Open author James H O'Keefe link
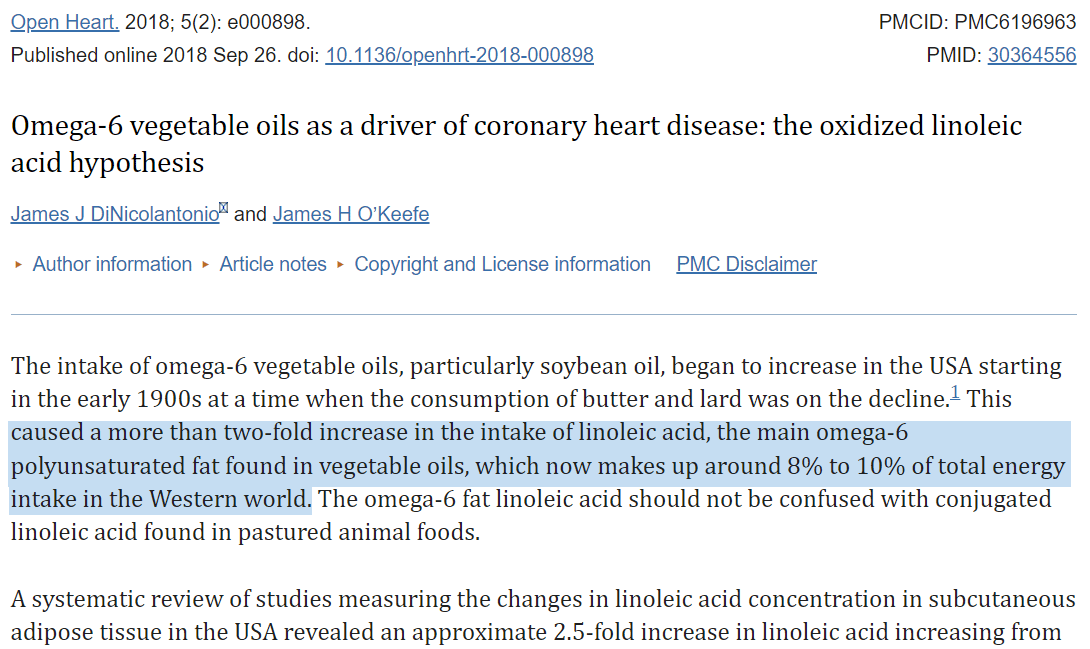Screen dimensions: 1090x649 point(350,214)
